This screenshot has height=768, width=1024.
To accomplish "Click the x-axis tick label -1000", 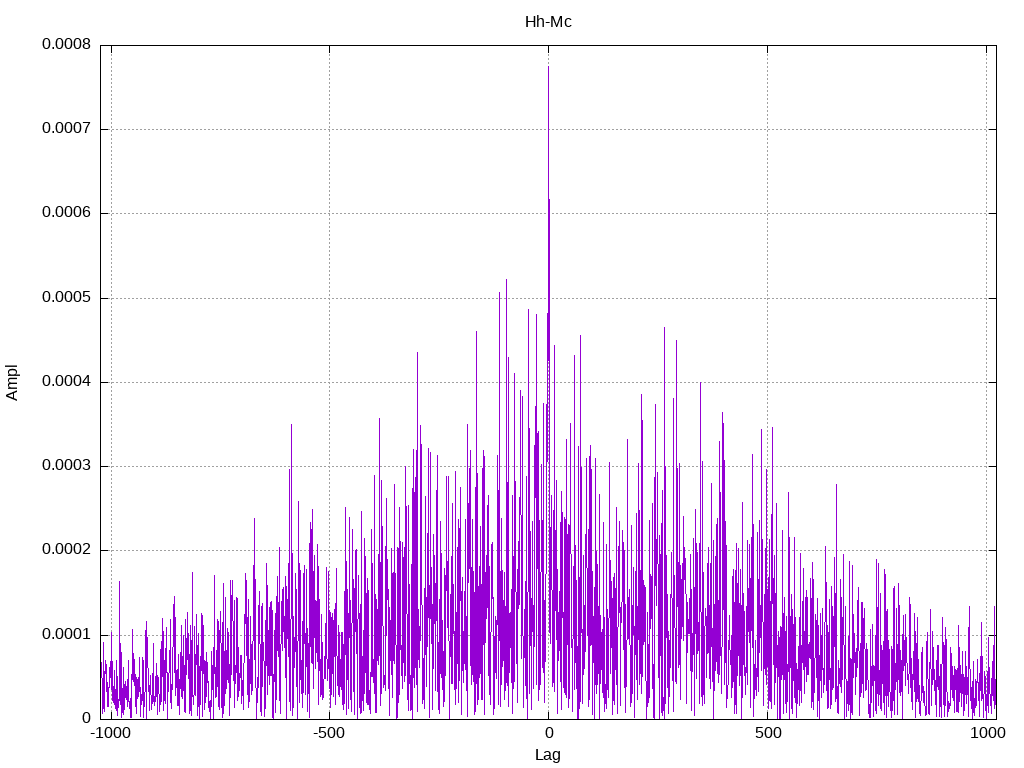I will pyautogui.click(x=110, y=733).
